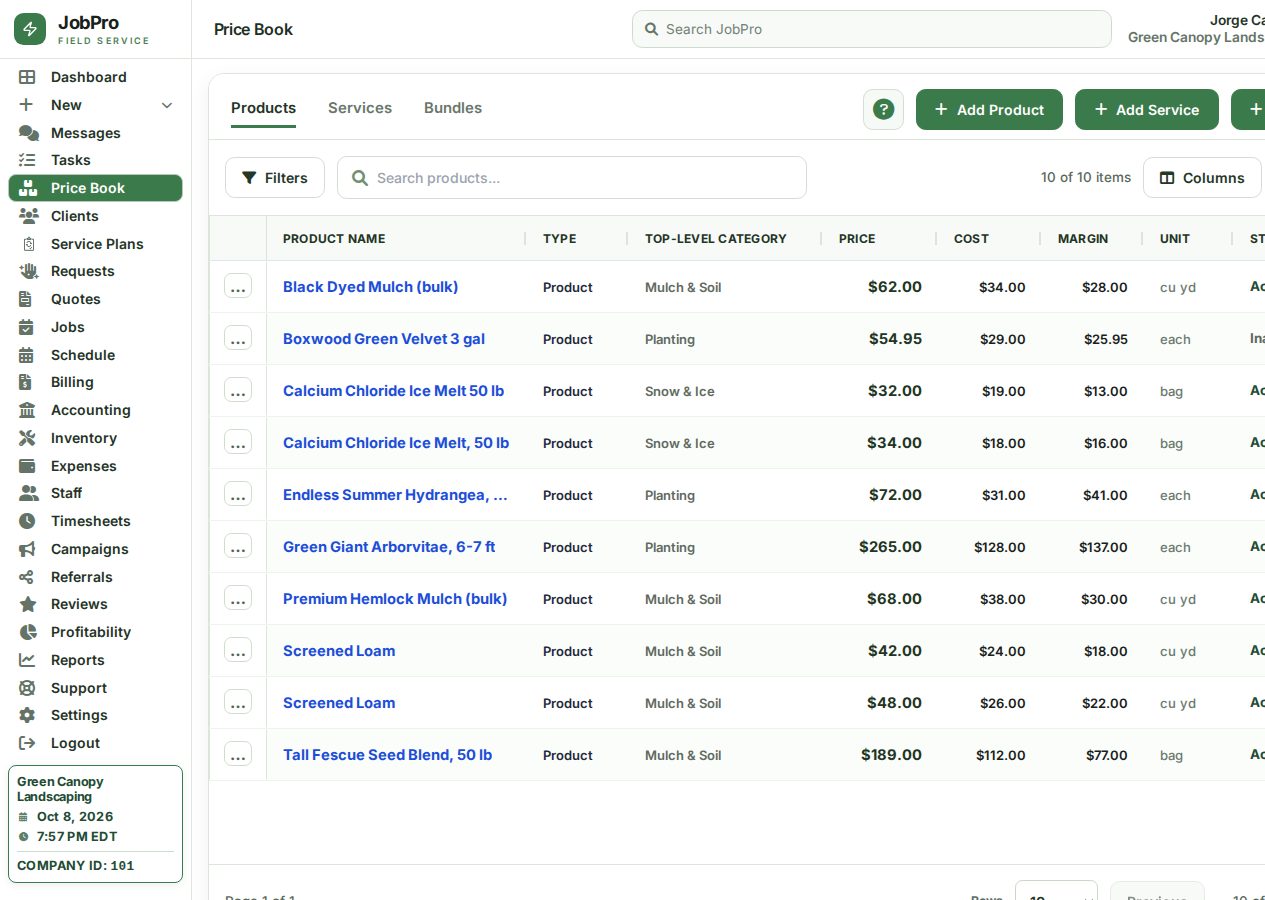Open the Calcium Chloride Ice Melt 50 lb link
This screenshot has height=900, width=1265.
(393, 391)
